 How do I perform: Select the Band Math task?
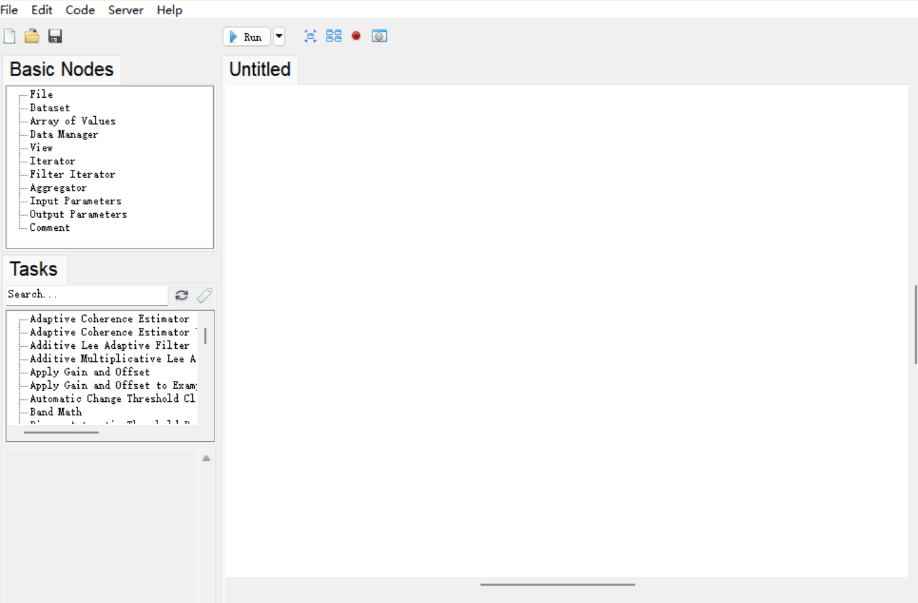(x=56, y=412)
